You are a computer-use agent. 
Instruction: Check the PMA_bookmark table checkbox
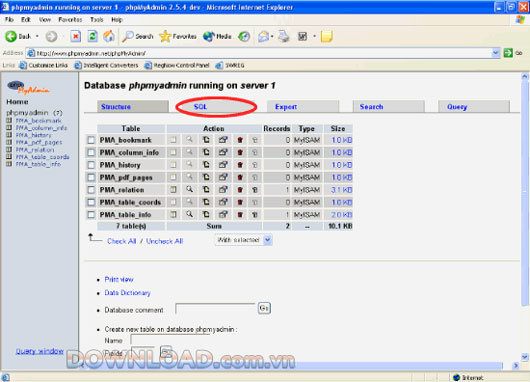click(91, 140)
